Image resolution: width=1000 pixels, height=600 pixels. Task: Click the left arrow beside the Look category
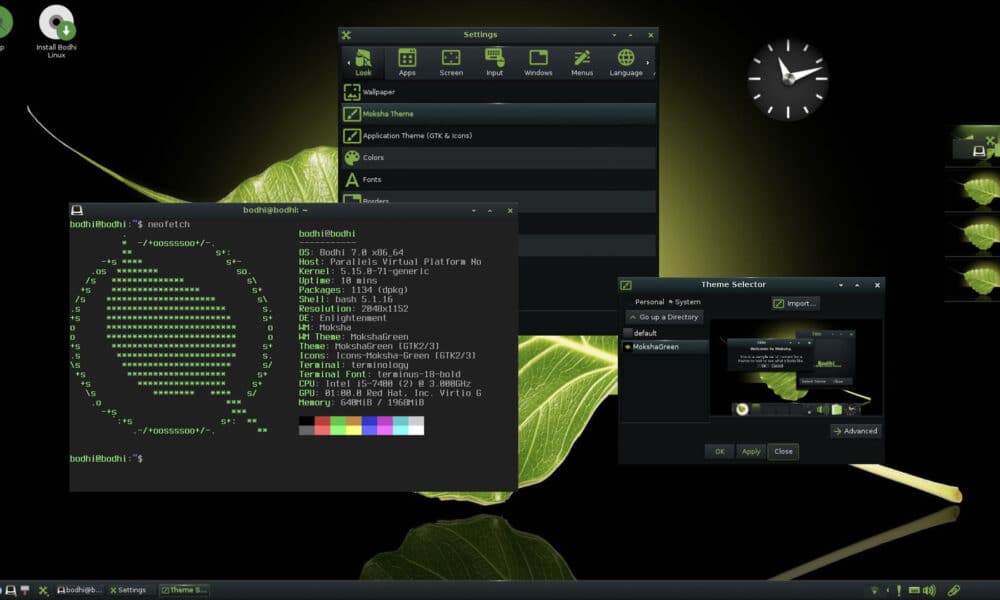[x=348, y=63]
